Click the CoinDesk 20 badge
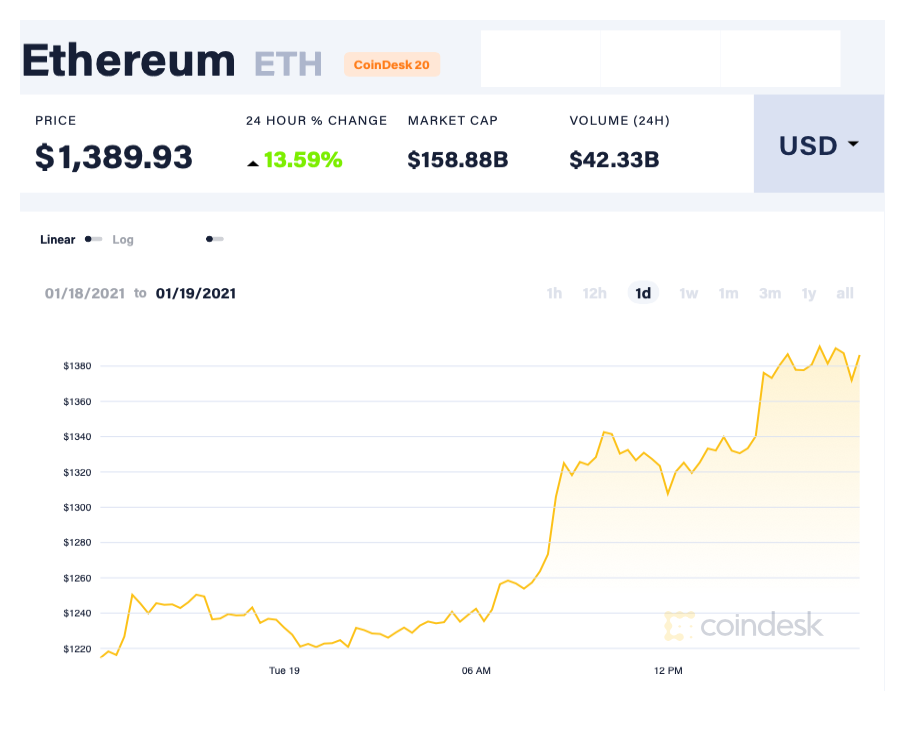Viewport: 905px width, 751px height. [391, 64]
